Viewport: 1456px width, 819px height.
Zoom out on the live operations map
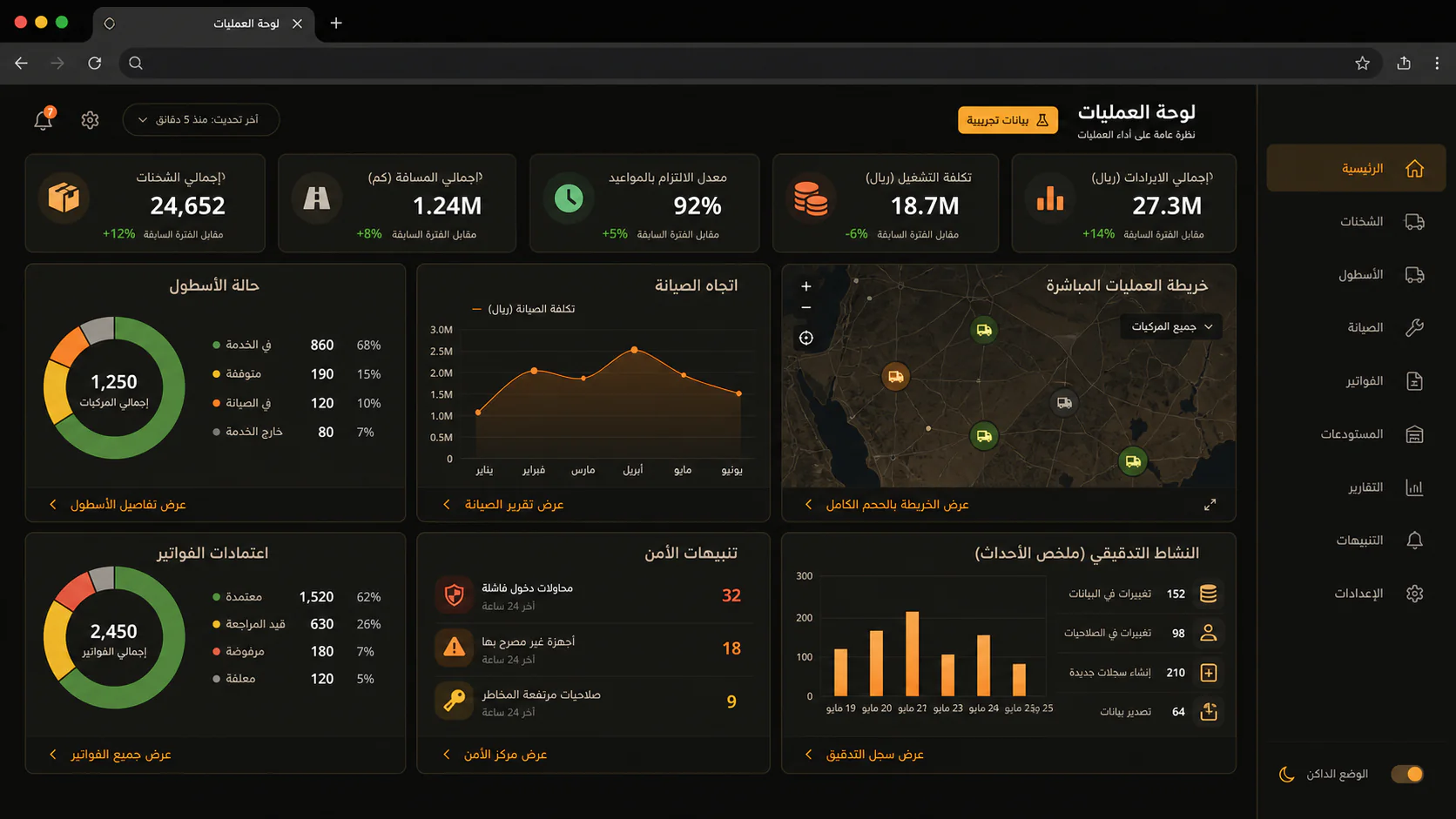tap(806, 307)
